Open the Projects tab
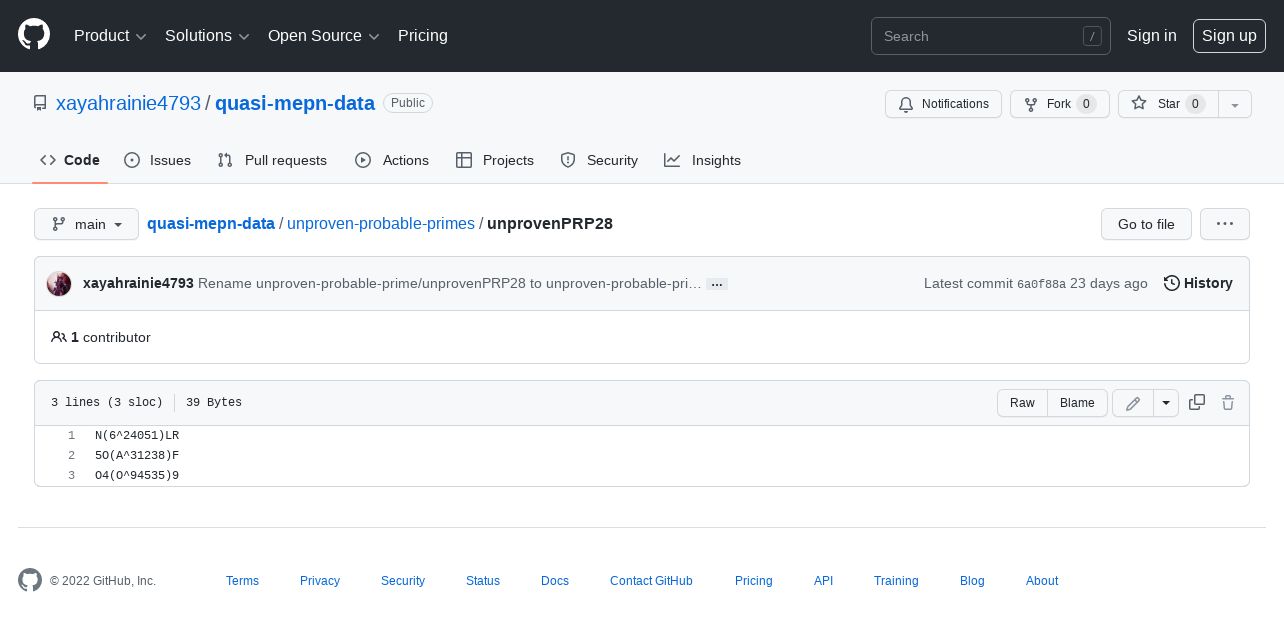This screenshot has width=1284, height=642. click(x=495, y=160)
